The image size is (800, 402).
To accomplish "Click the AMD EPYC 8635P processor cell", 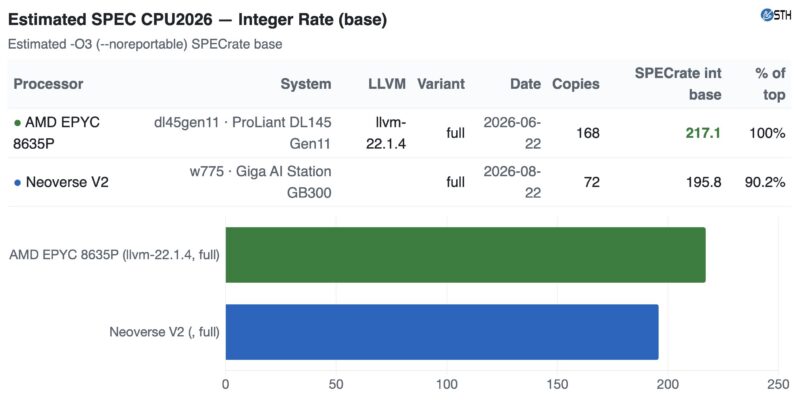I will tap(56, 133).
